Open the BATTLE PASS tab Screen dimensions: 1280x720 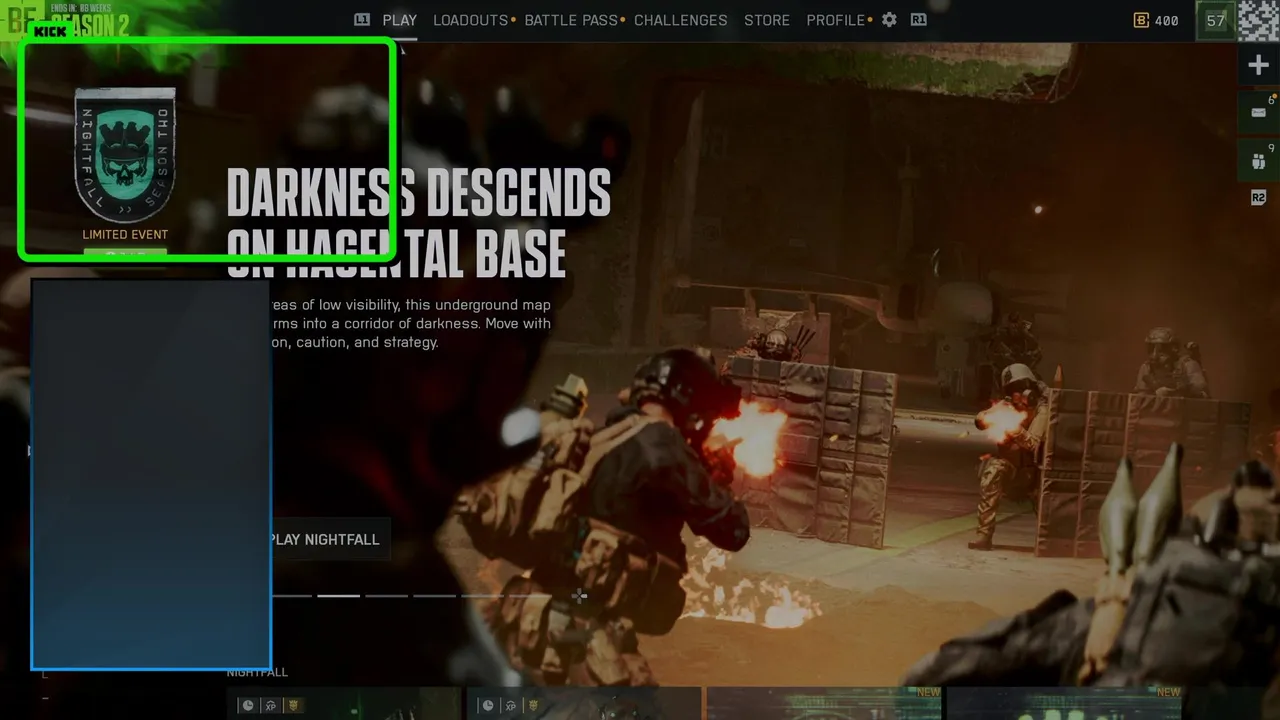(x=570, y=20)
